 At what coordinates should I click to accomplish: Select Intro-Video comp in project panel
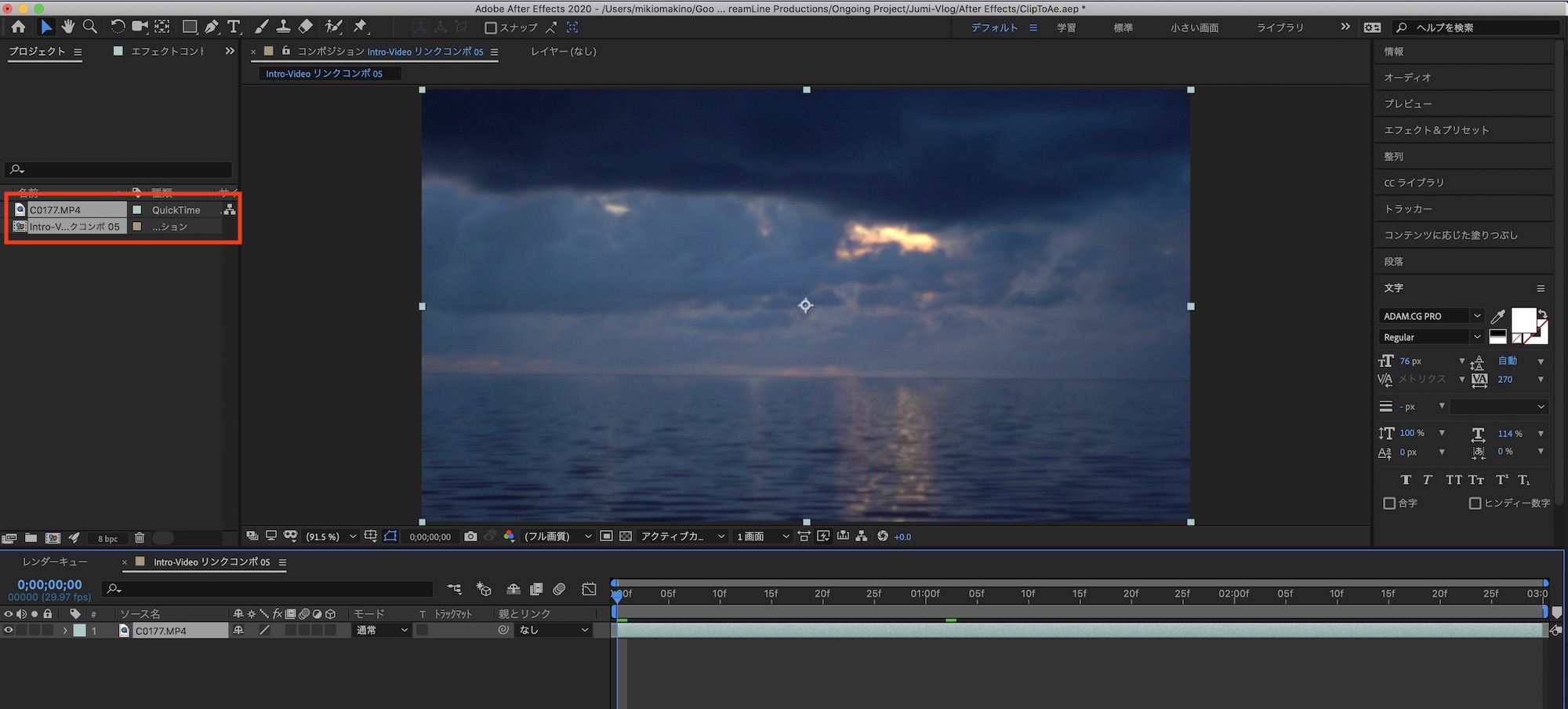point(74,227)
